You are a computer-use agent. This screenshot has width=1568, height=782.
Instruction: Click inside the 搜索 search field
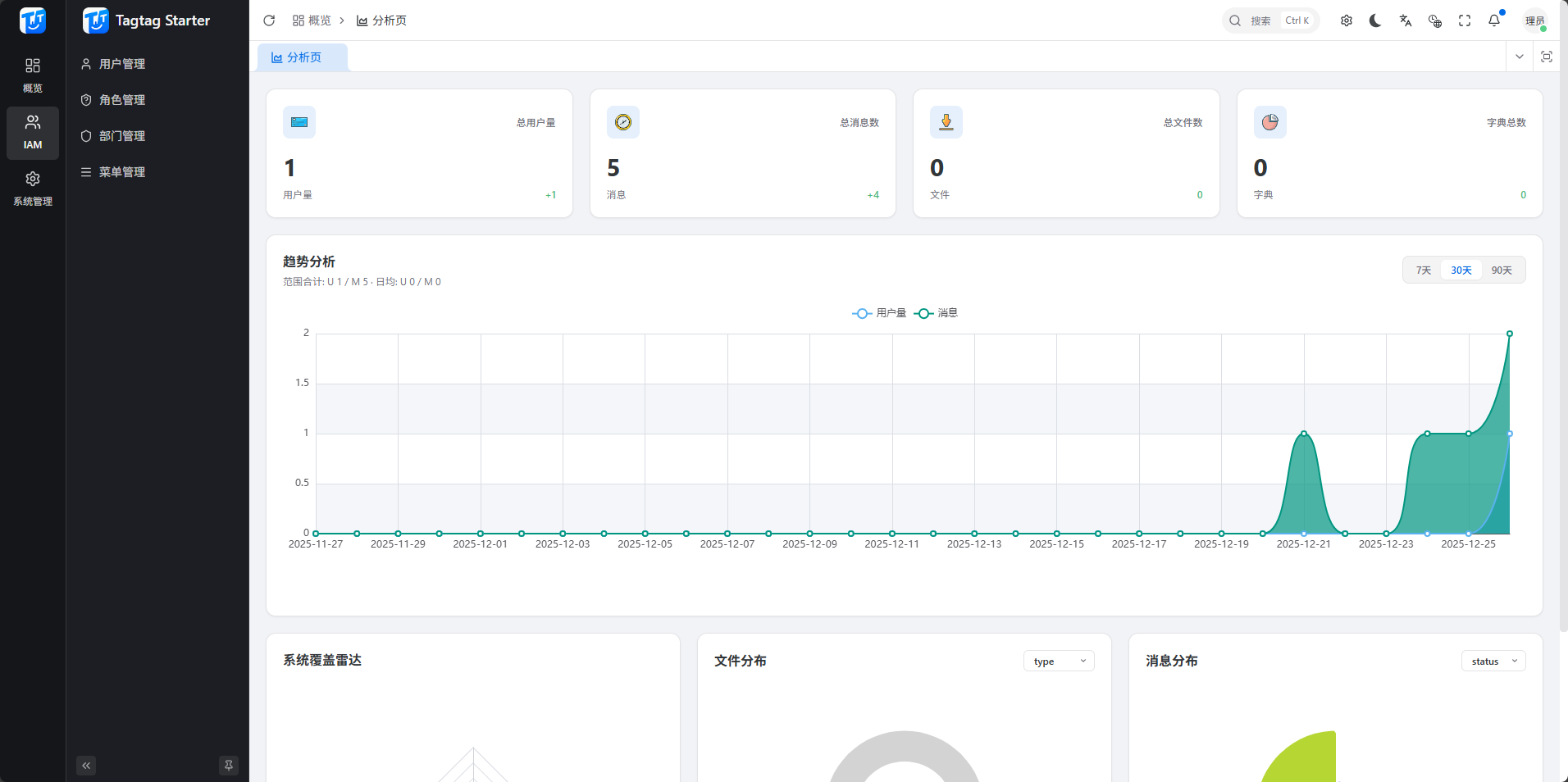[x=1265, y=20]
